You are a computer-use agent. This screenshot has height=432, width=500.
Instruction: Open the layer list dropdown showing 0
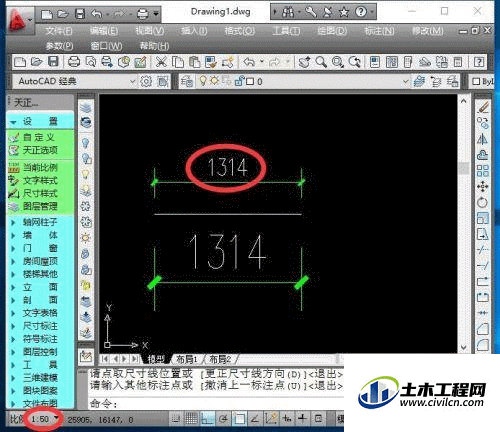click(x=405, y=81)
